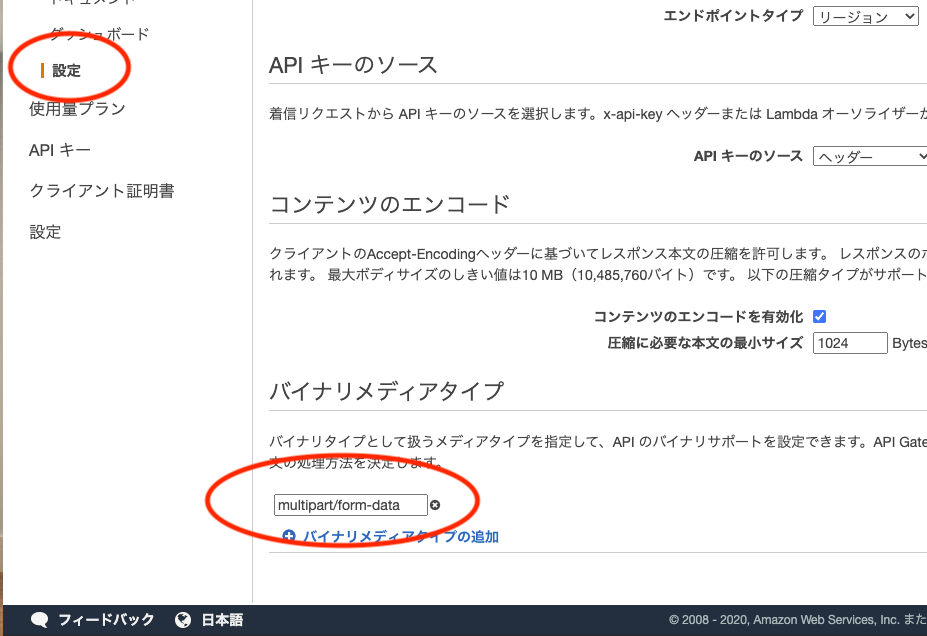Click the コンテンツのエンコード heading
Image resolution: width=927 pixels, height=636 pixels.
[x=390, y=205]
